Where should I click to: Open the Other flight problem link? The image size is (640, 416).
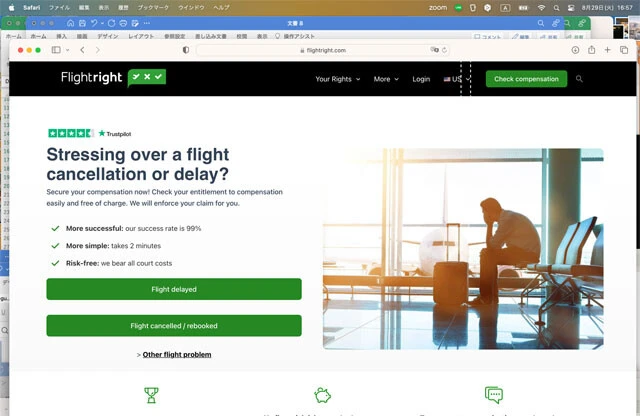(177, 354)
